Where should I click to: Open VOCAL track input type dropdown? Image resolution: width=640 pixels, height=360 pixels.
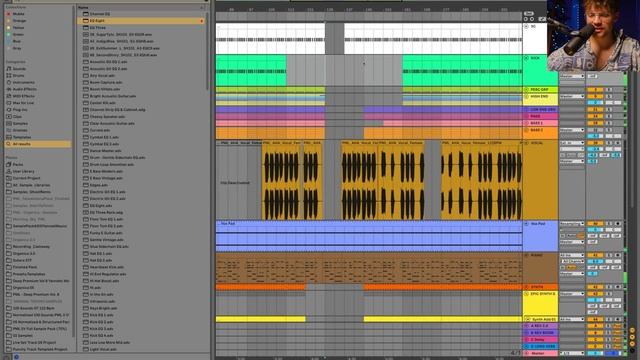click(x=572, y=143)
